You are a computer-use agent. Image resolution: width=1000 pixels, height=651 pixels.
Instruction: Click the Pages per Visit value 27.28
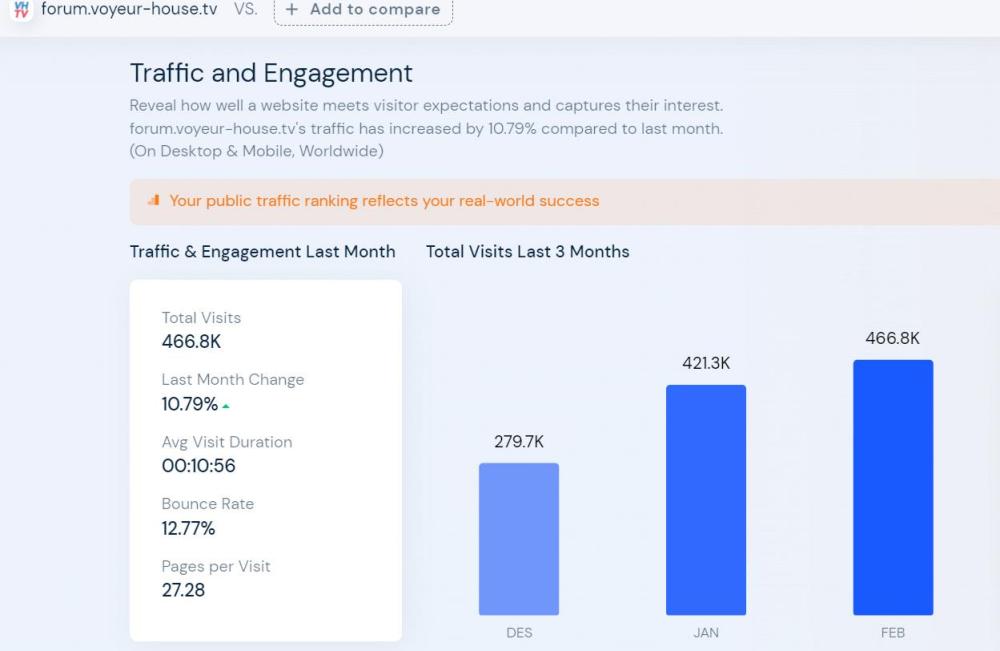pos(183,590)
